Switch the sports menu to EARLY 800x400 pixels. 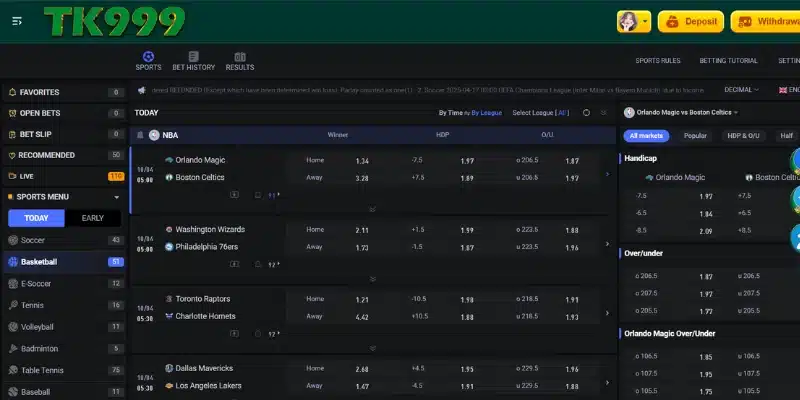[92, 218]
